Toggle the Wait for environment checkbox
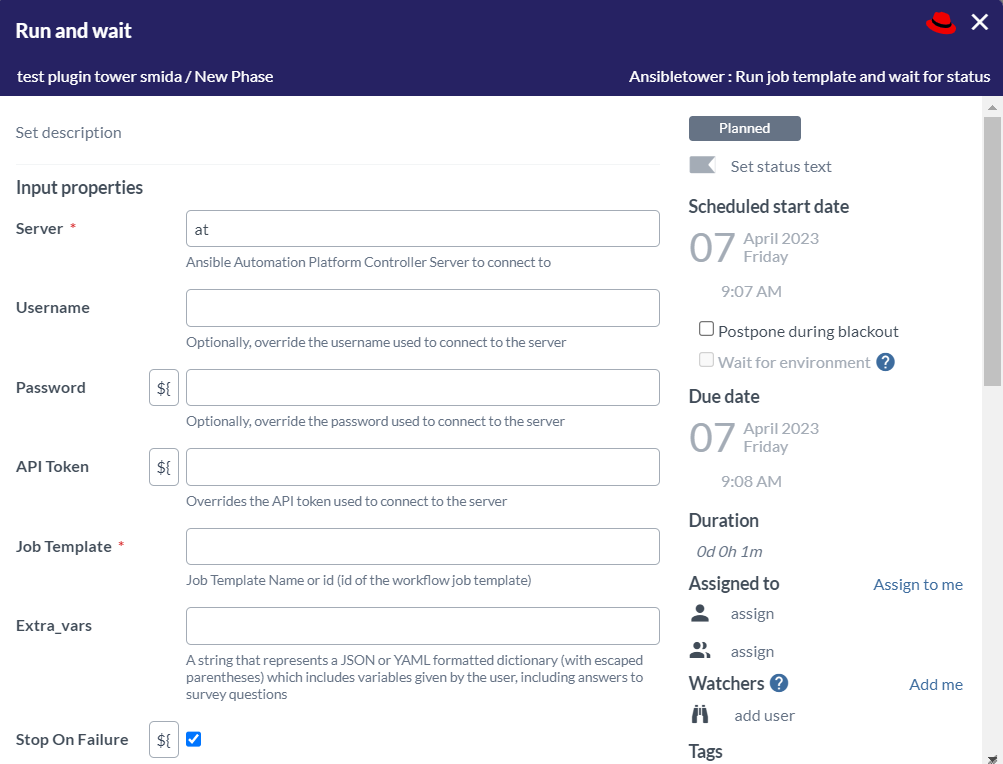Viewport: 1003px width, 764px height. [706, 360]
